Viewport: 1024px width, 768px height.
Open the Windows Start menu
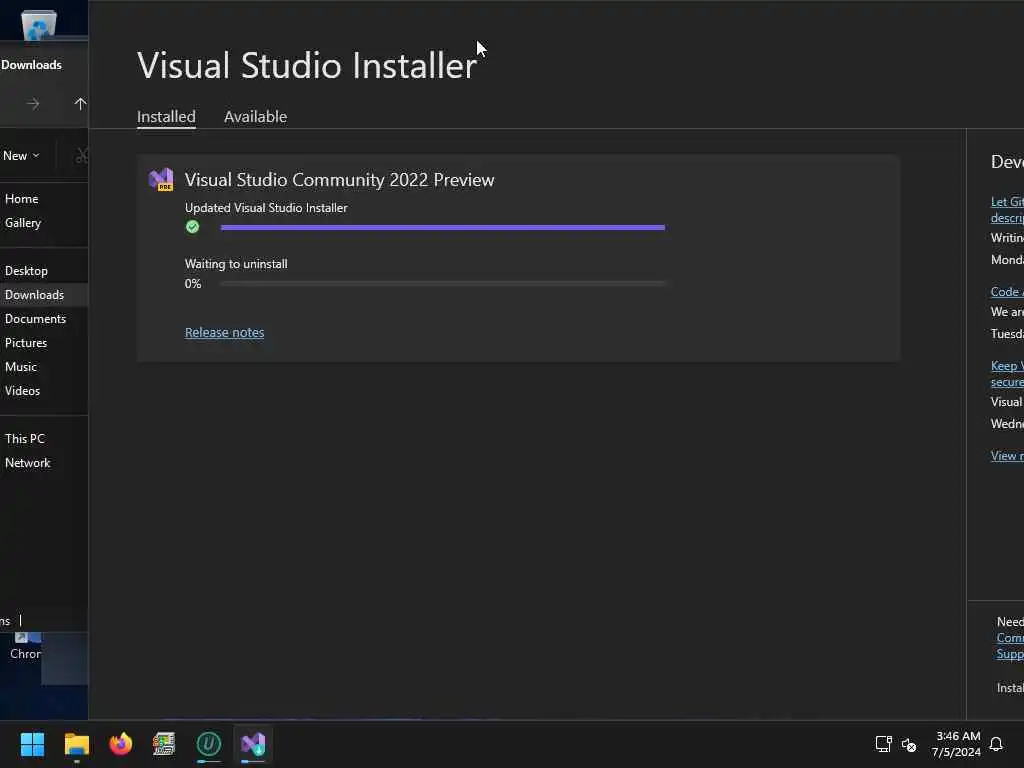pos(32,744)
